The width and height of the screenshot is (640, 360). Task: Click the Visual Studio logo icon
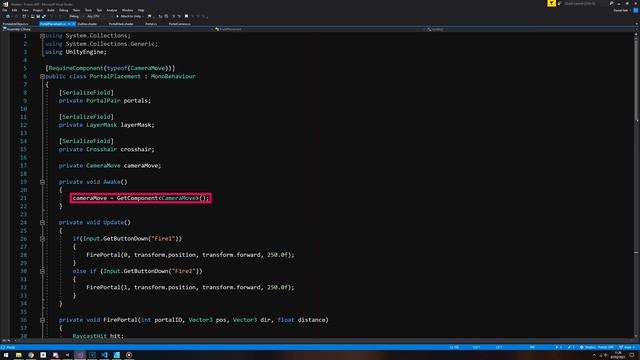[x=5, y=4]
